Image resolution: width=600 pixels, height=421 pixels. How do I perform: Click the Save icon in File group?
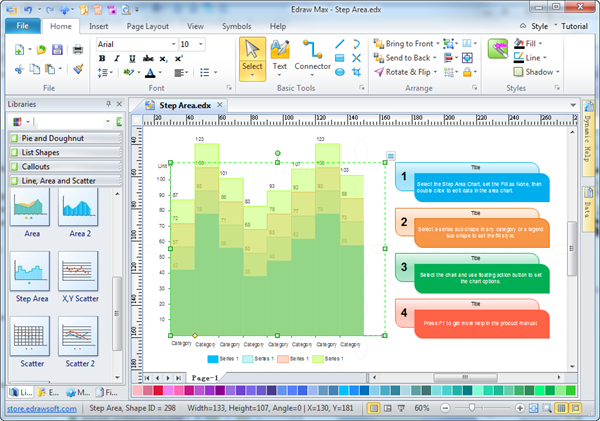[57, 48]
